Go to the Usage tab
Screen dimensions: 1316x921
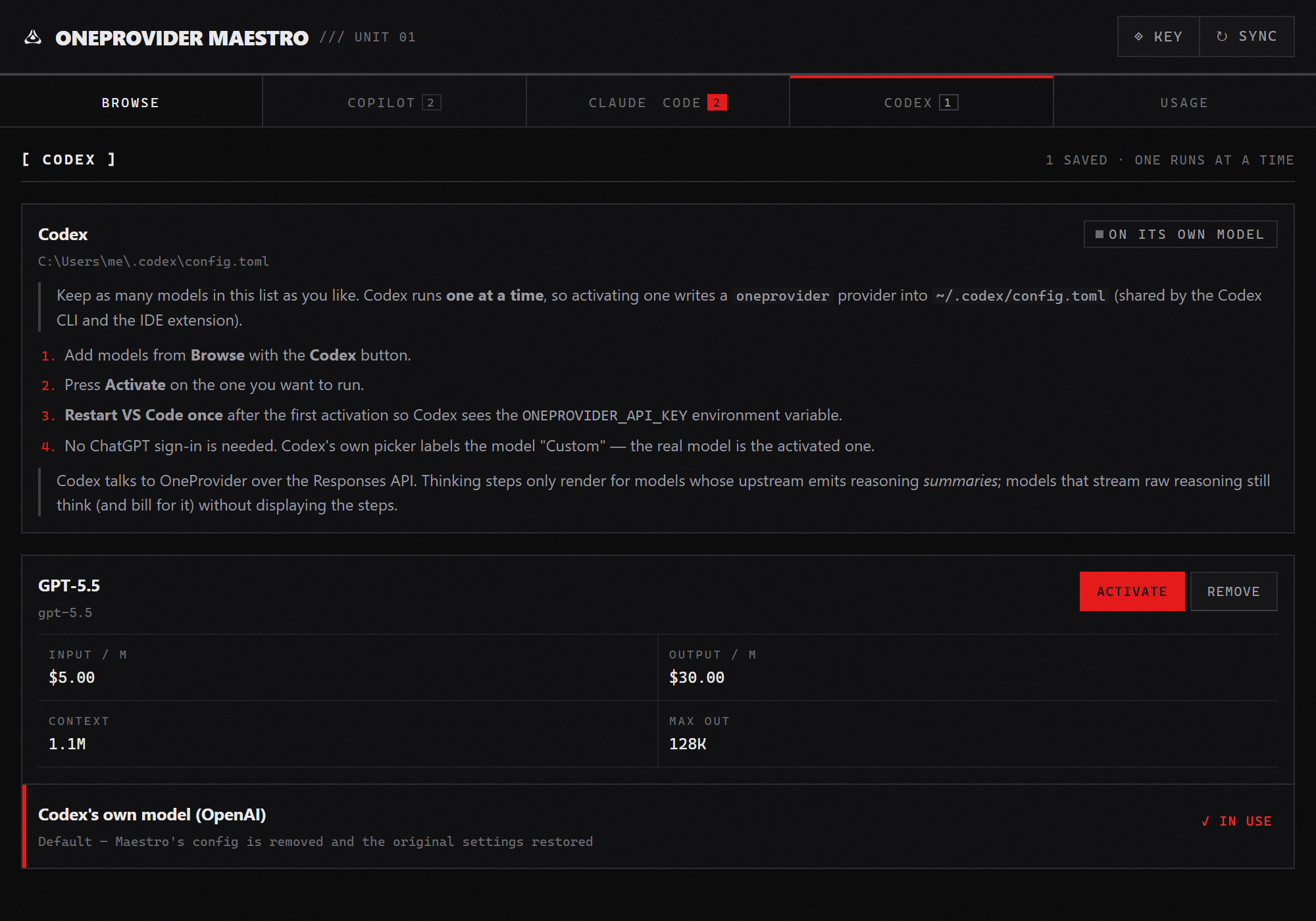pyautogui.click(x=1184, y=103)
